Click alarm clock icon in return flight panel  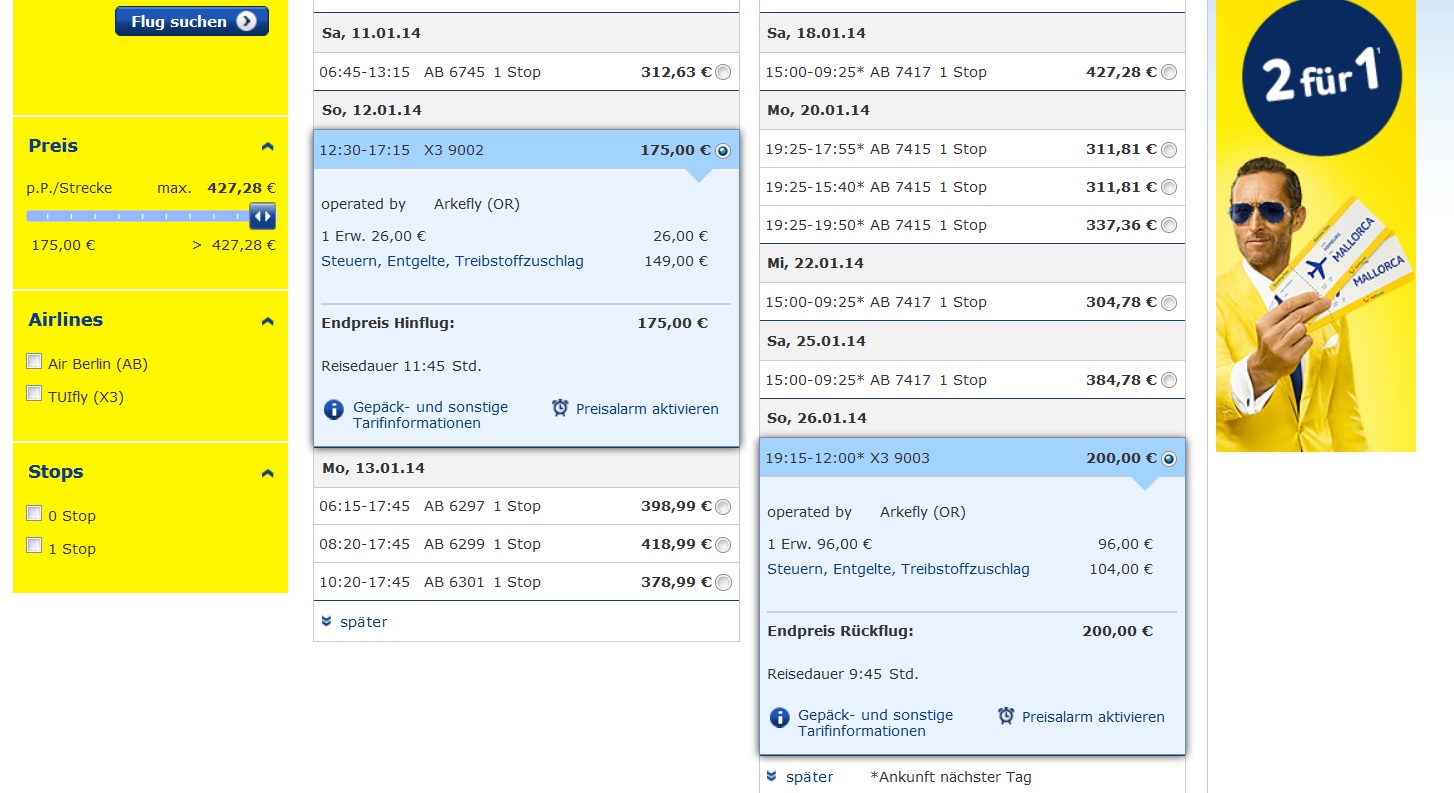coord(1006,716)
